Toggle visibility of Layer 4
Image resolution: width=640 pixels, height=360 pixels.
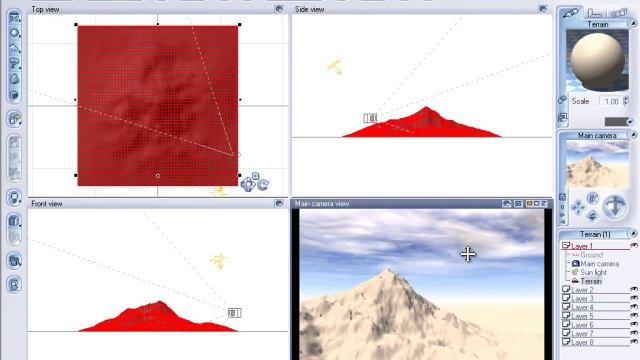[x=633, y=307]
